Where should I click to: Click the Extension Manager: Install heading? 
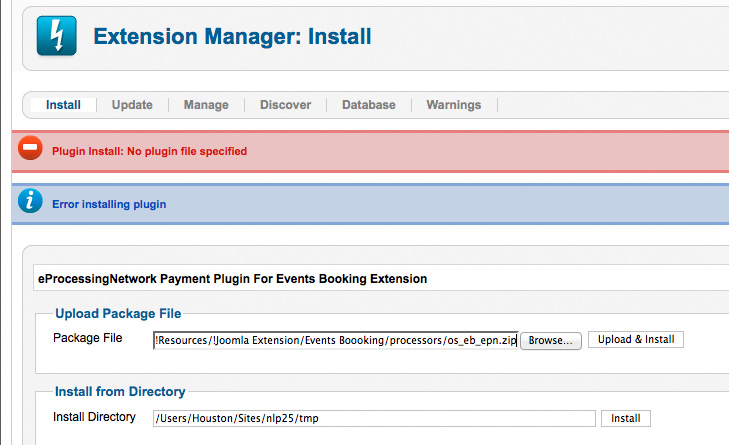(x=232, y=37)
